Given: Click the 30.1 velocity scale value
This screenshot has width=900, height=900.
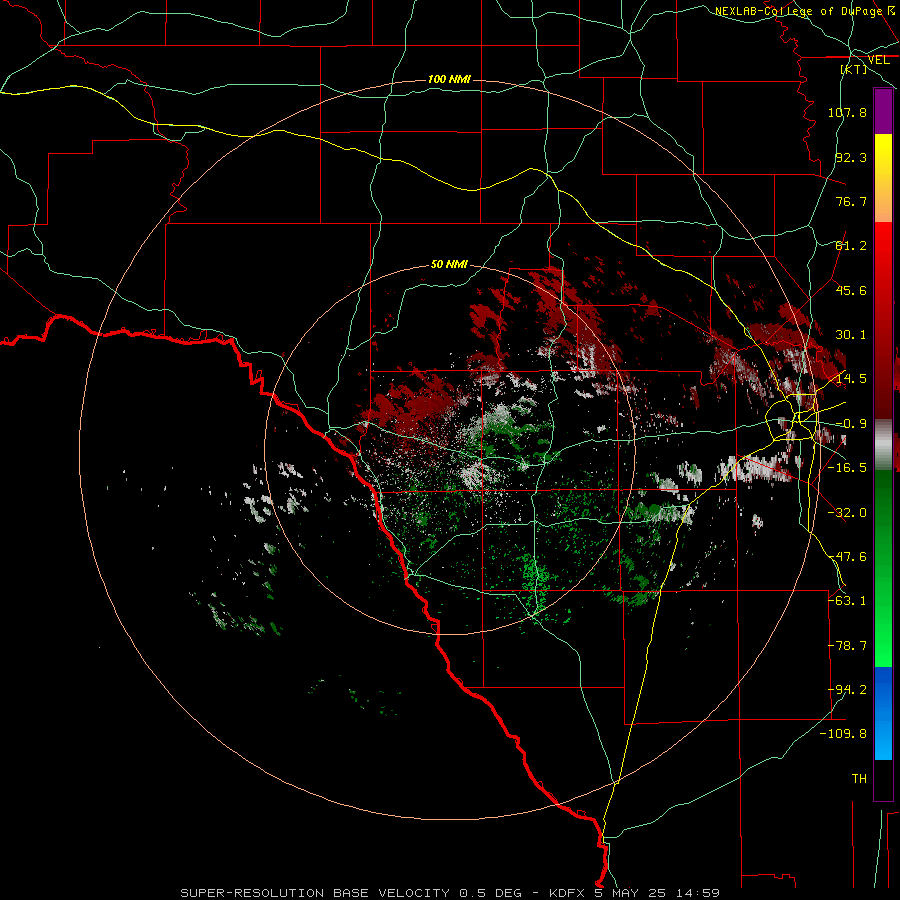Looking at the screenshot, I should pyautogui.click(x=851, y=335).
